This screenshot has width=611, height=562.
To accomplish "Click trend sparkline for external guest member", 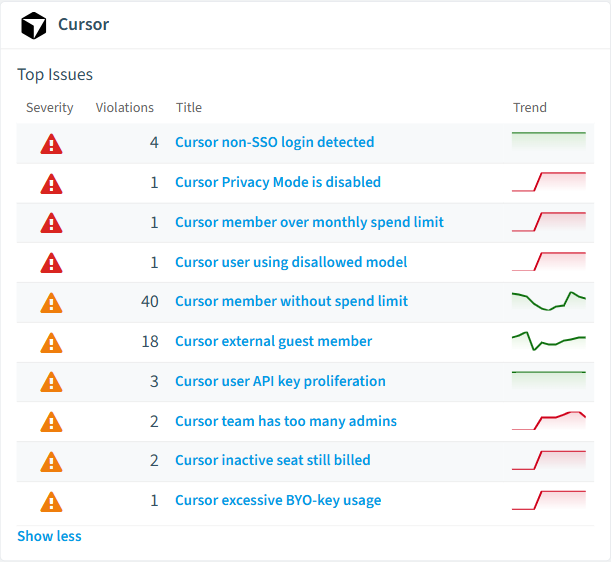I will click(x=549, y=341).
